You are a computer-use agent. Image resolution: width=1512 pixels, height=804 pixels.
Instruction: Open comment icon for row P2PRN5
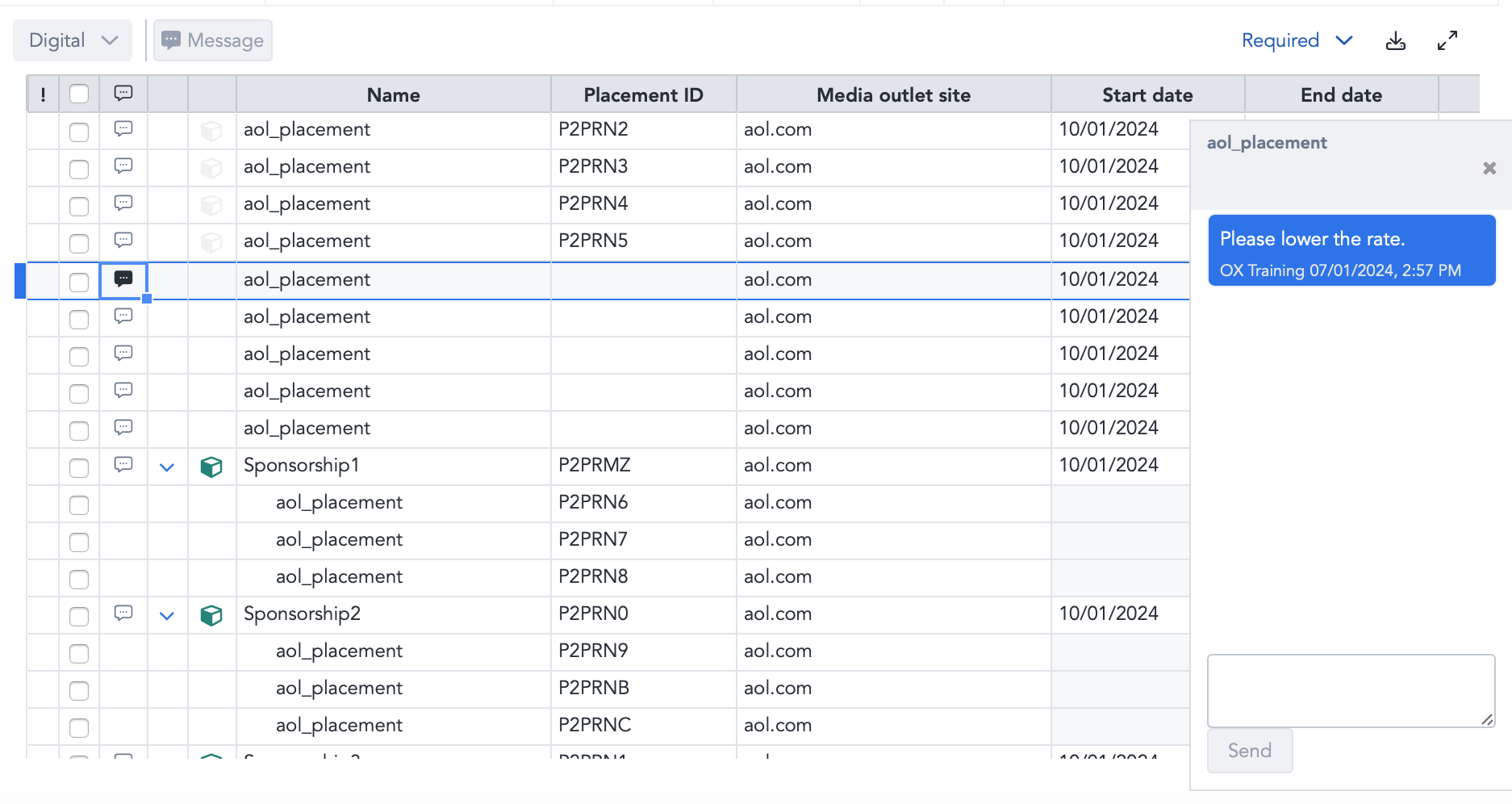coord(123,240)
